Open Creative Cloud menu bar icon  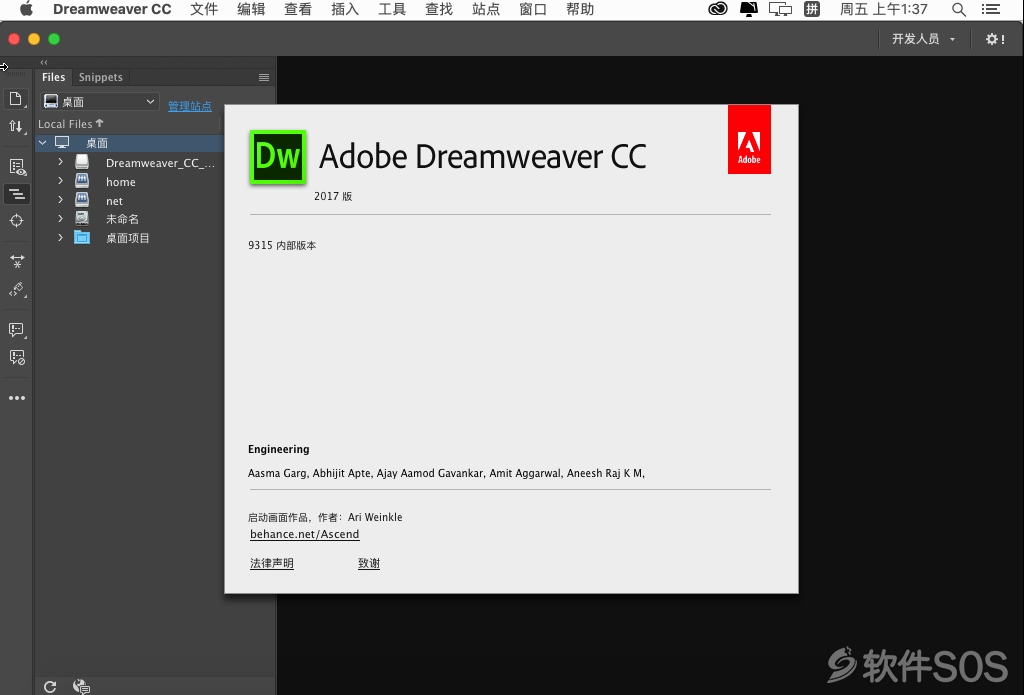[718, 9]
